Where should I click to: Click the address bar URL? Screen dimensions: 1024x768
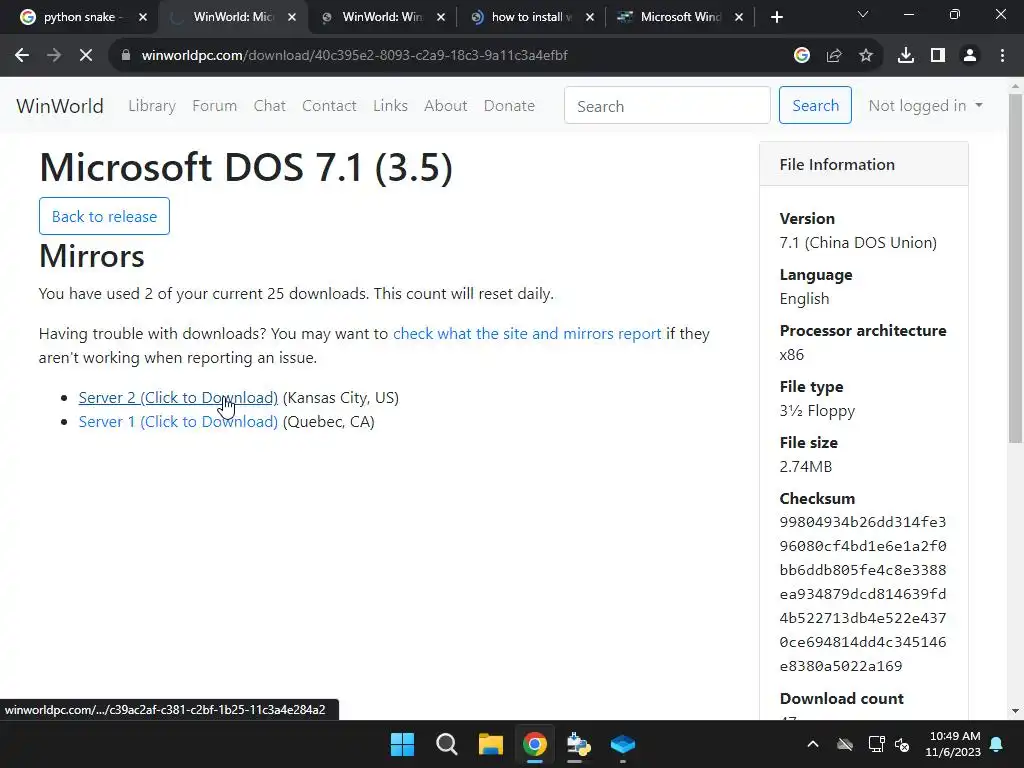(355, 56)
